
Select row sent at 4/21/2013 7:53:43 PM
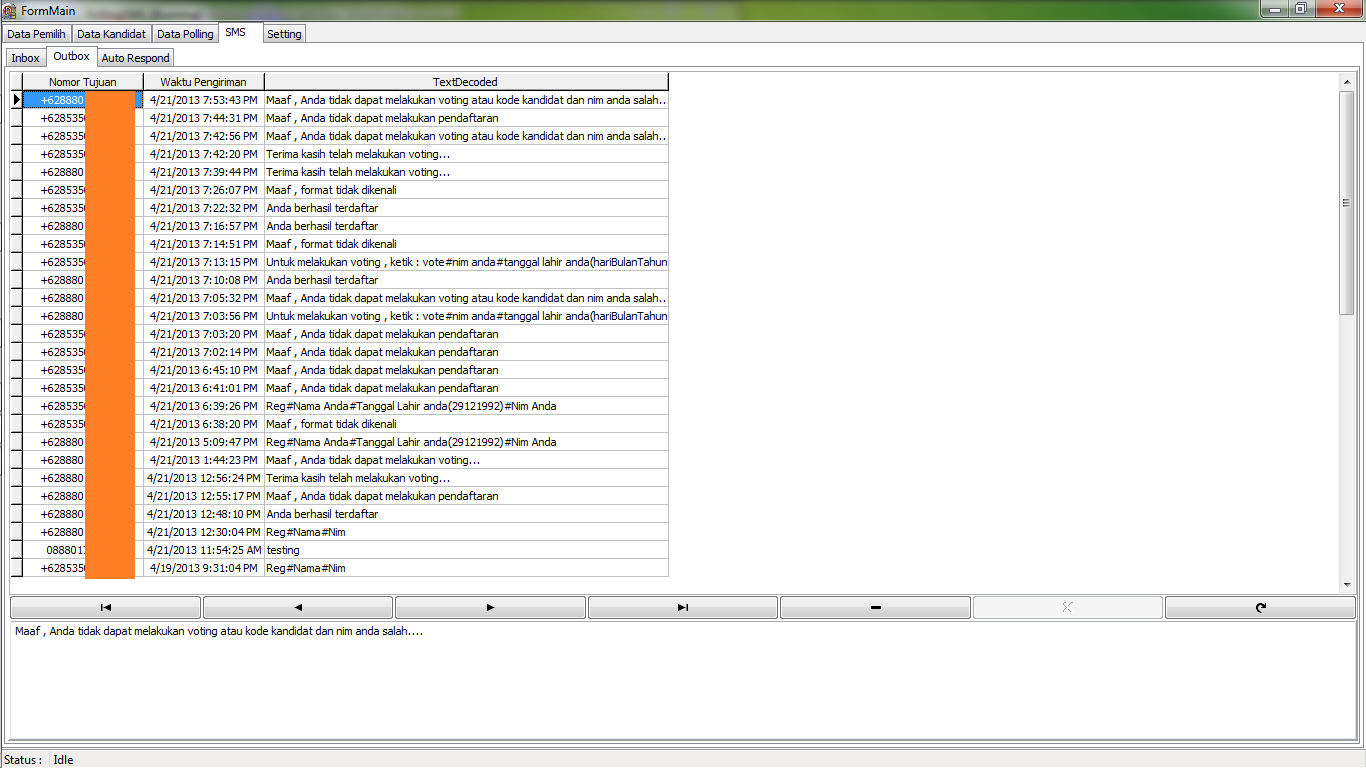click(x=340, y=100)
